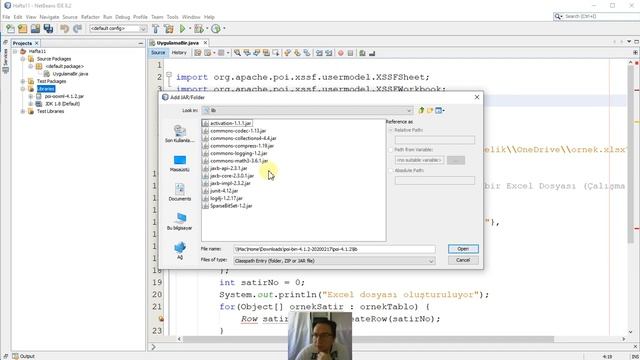Image resolution: width=640 pixels, height=360 pixels.
Task: Expand the Test Libraries node
Action: coord(23,111)
